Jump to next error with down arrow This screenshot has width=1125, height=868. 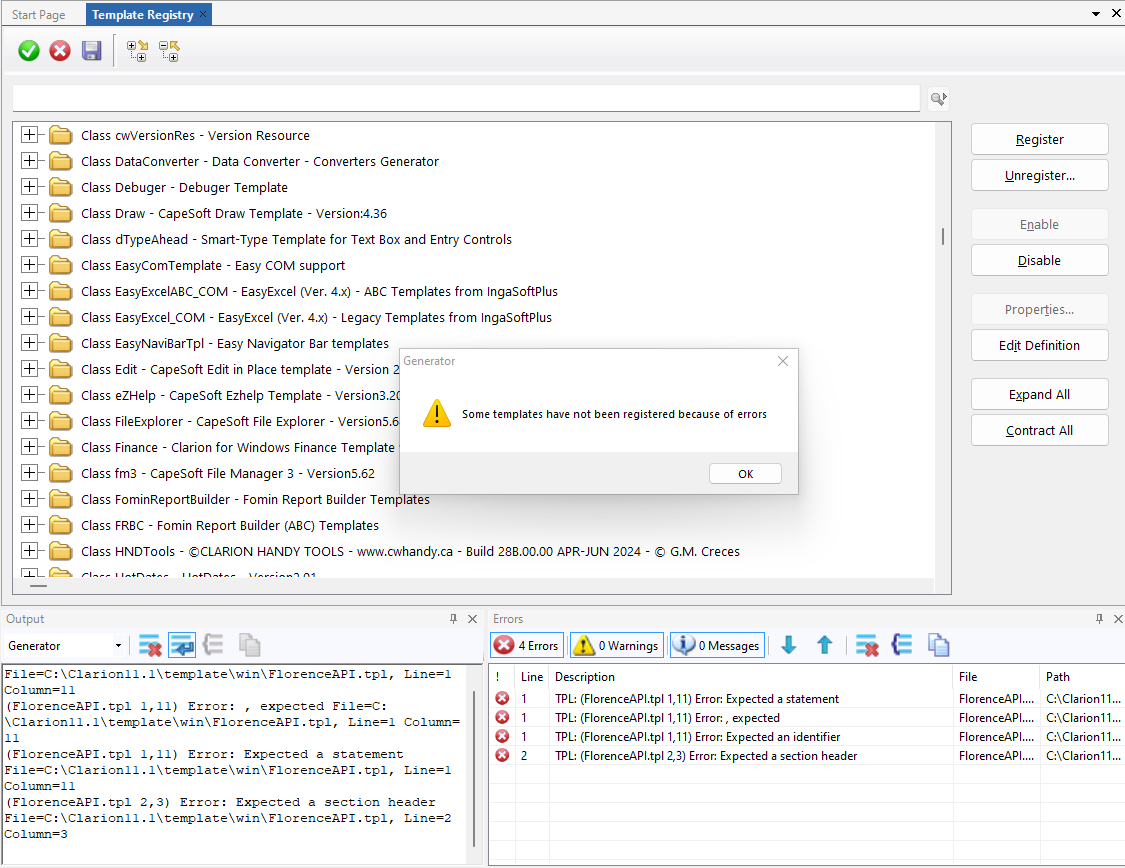(788, 646)
